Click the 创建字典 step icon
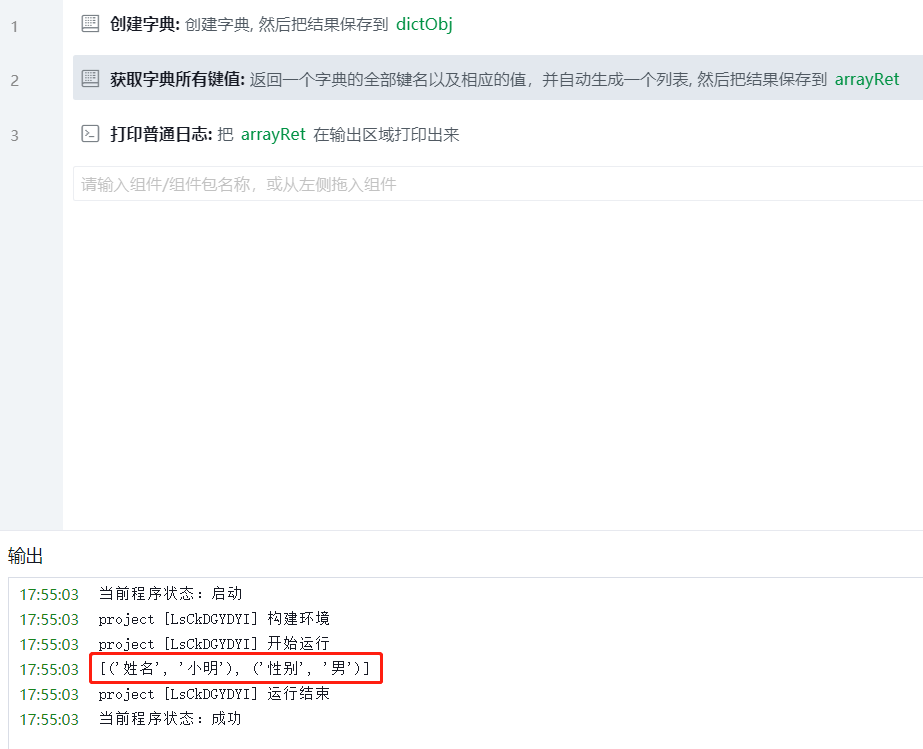Image resolution: width=923 pixels, height=749 pixels. pyautogui.click(x=90, y=24)
